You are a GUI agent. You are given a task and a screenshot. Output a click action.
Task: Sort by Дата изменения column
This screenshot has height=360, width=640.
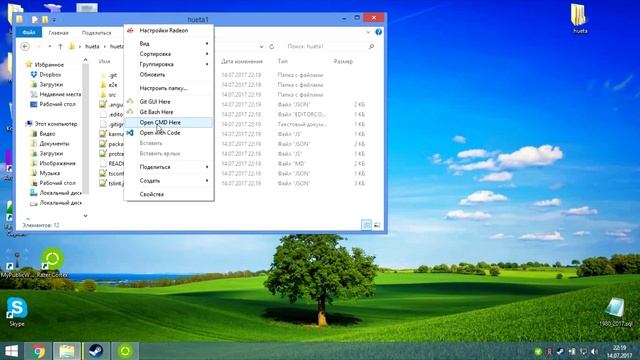[x=242, y=61]
